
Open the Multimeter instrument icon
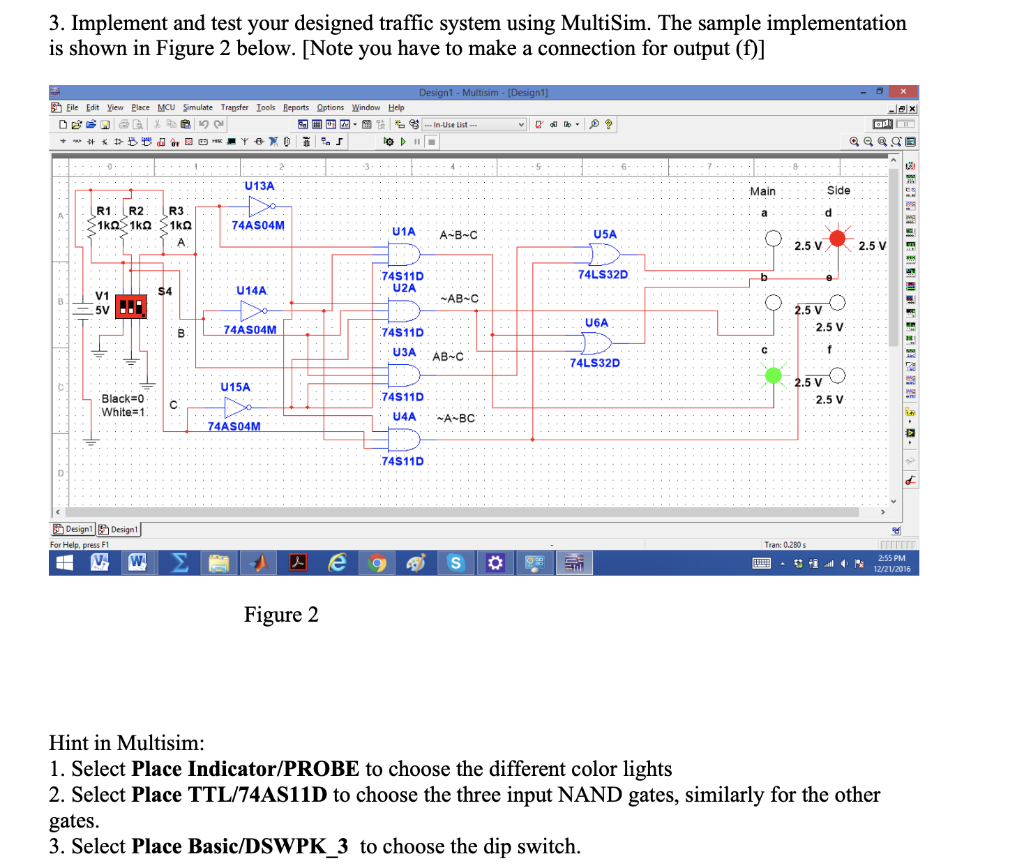click(910, 165)
